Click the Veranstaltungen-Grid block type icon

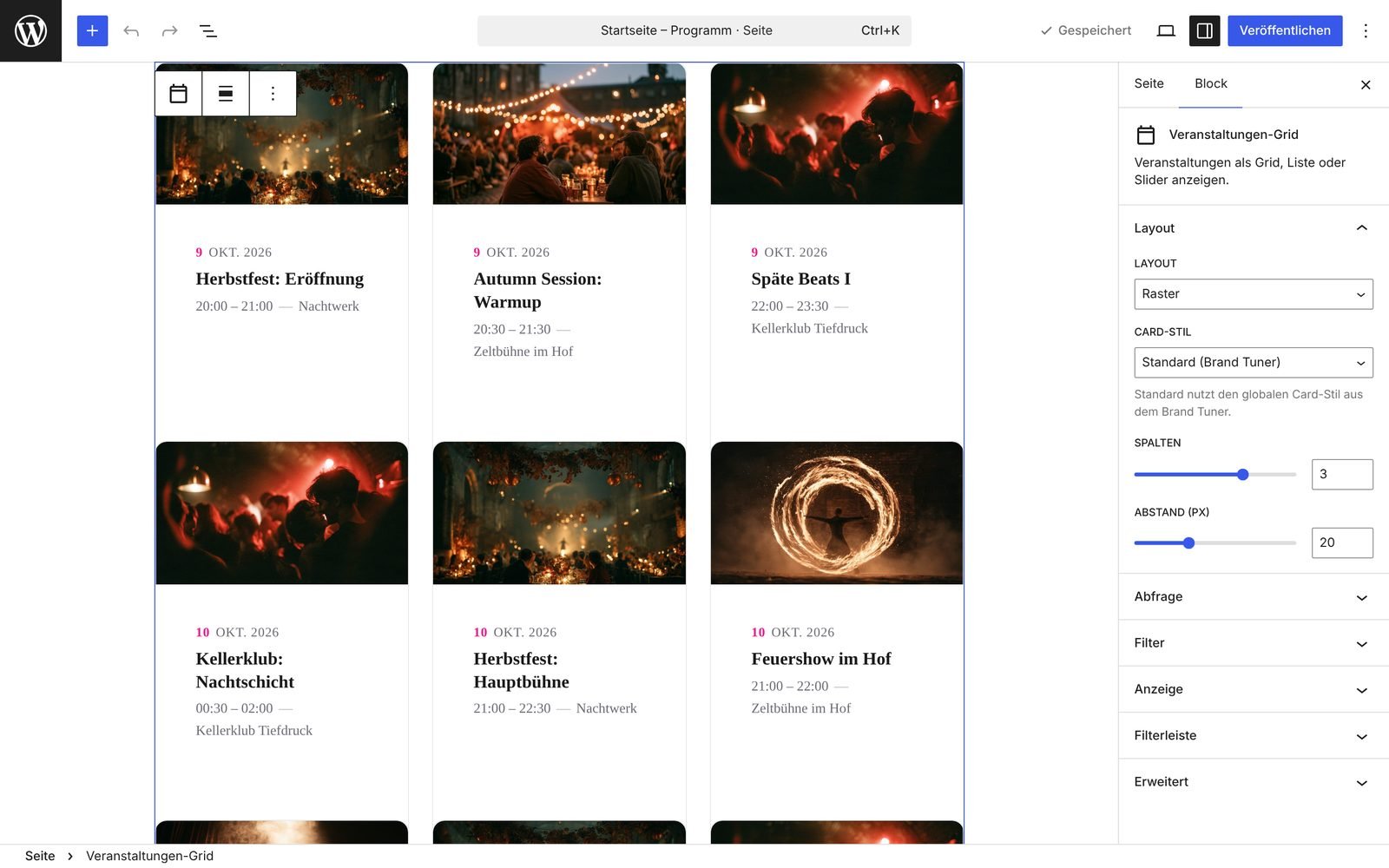pos(179,94)
